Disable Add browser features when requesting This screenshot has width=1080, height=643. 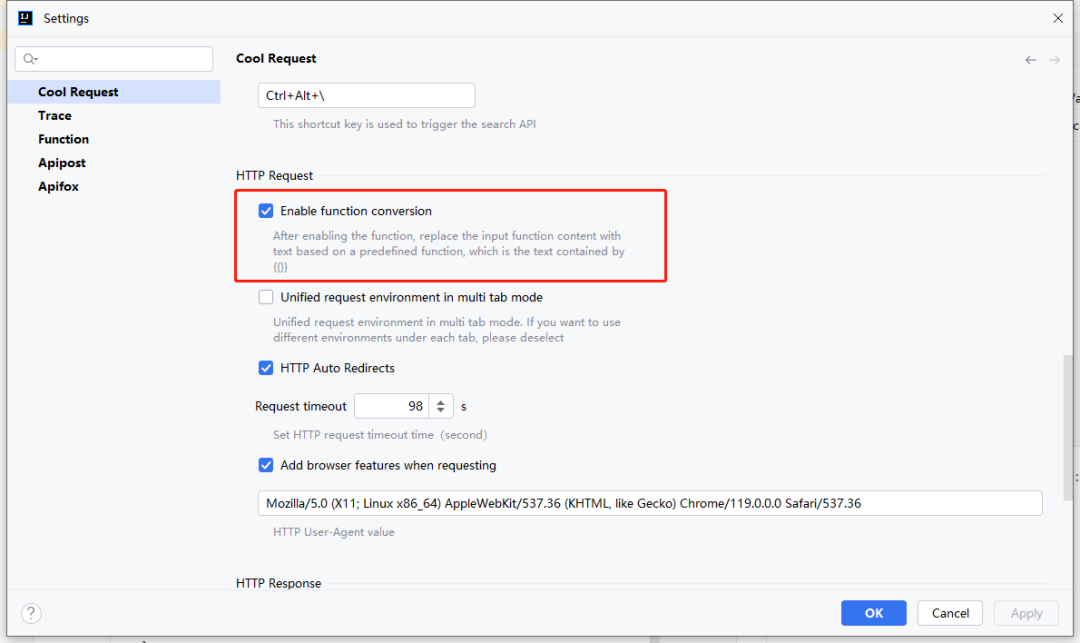pos(265,465)
